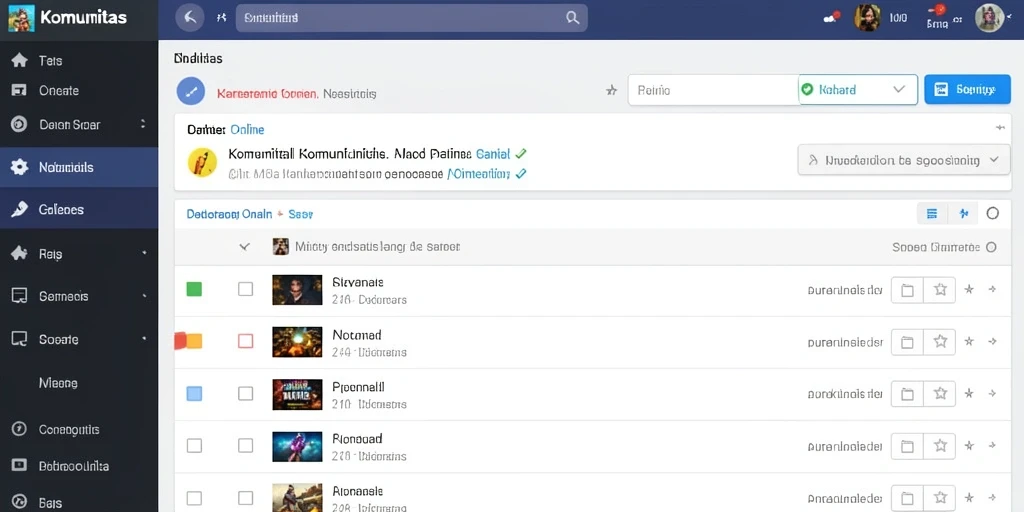
Task: Click the search bar input field
Action: pyautogui.click(x=411, y=18)
